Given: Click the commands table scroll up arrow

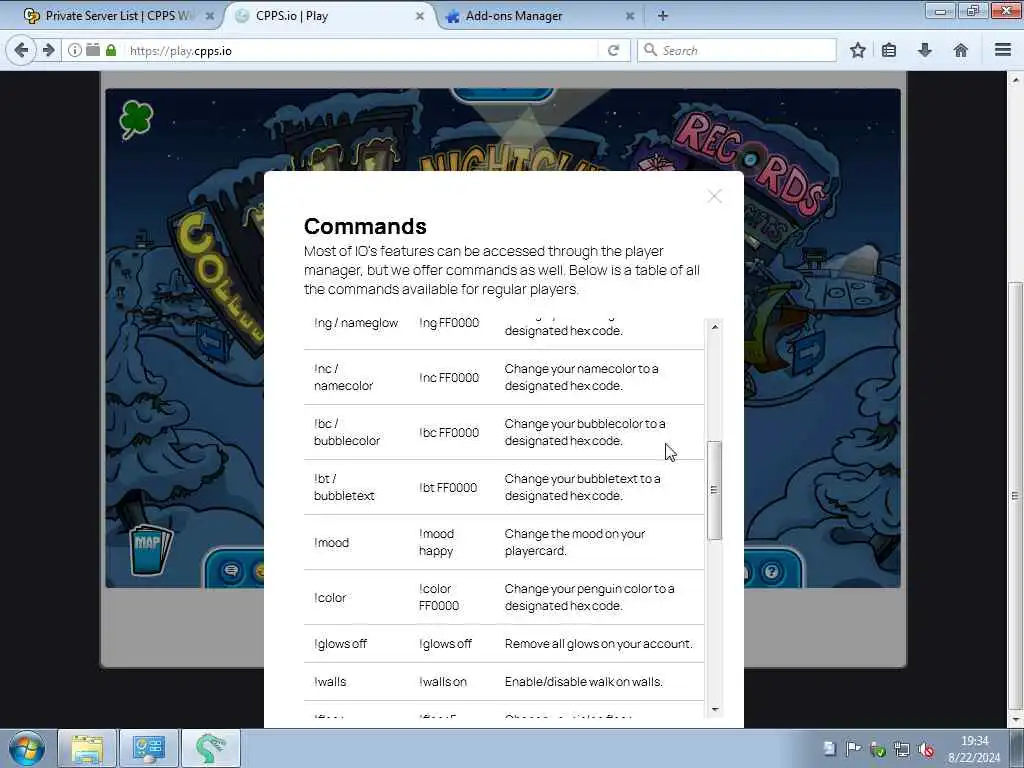Looking at the screenshot, I should (714, 327).
